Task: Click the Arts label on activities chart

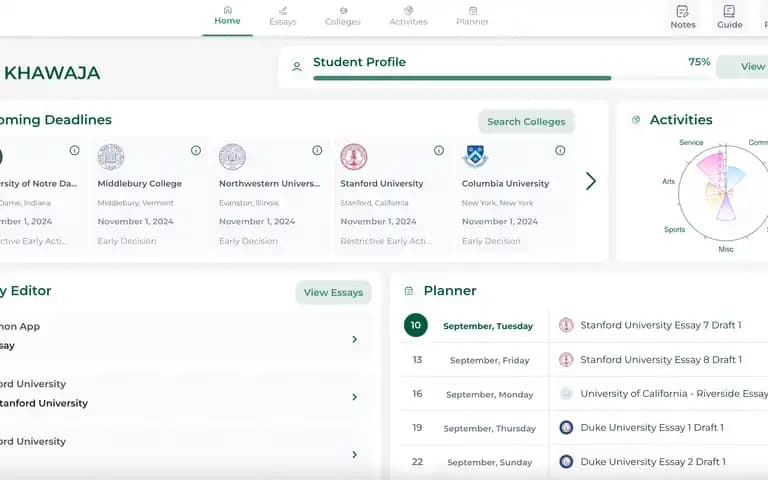Action: [x=669, y=181]
